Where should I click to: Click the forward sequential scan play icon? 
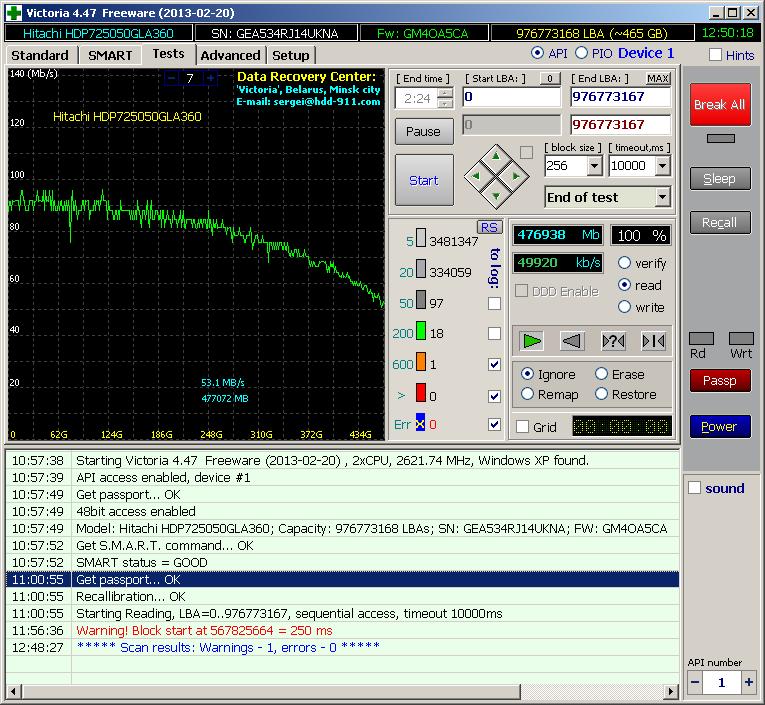coord(532,341)
